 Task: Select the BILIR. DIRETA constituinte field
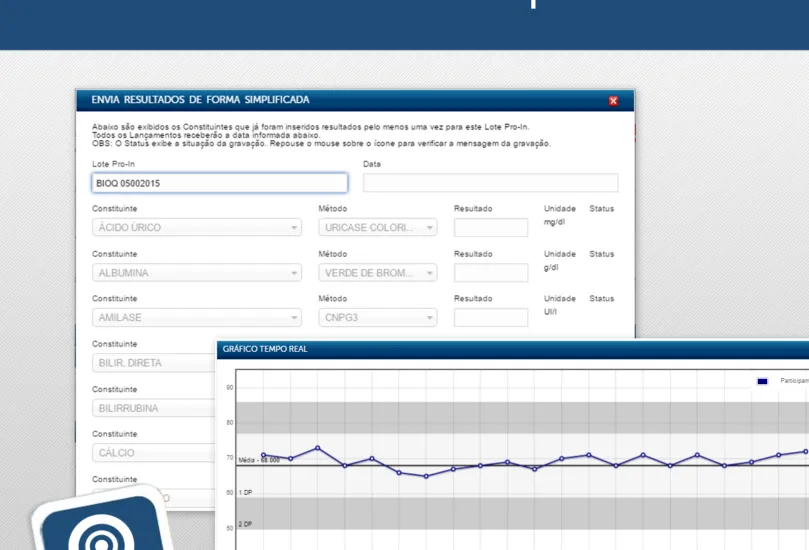coord(150,363)
